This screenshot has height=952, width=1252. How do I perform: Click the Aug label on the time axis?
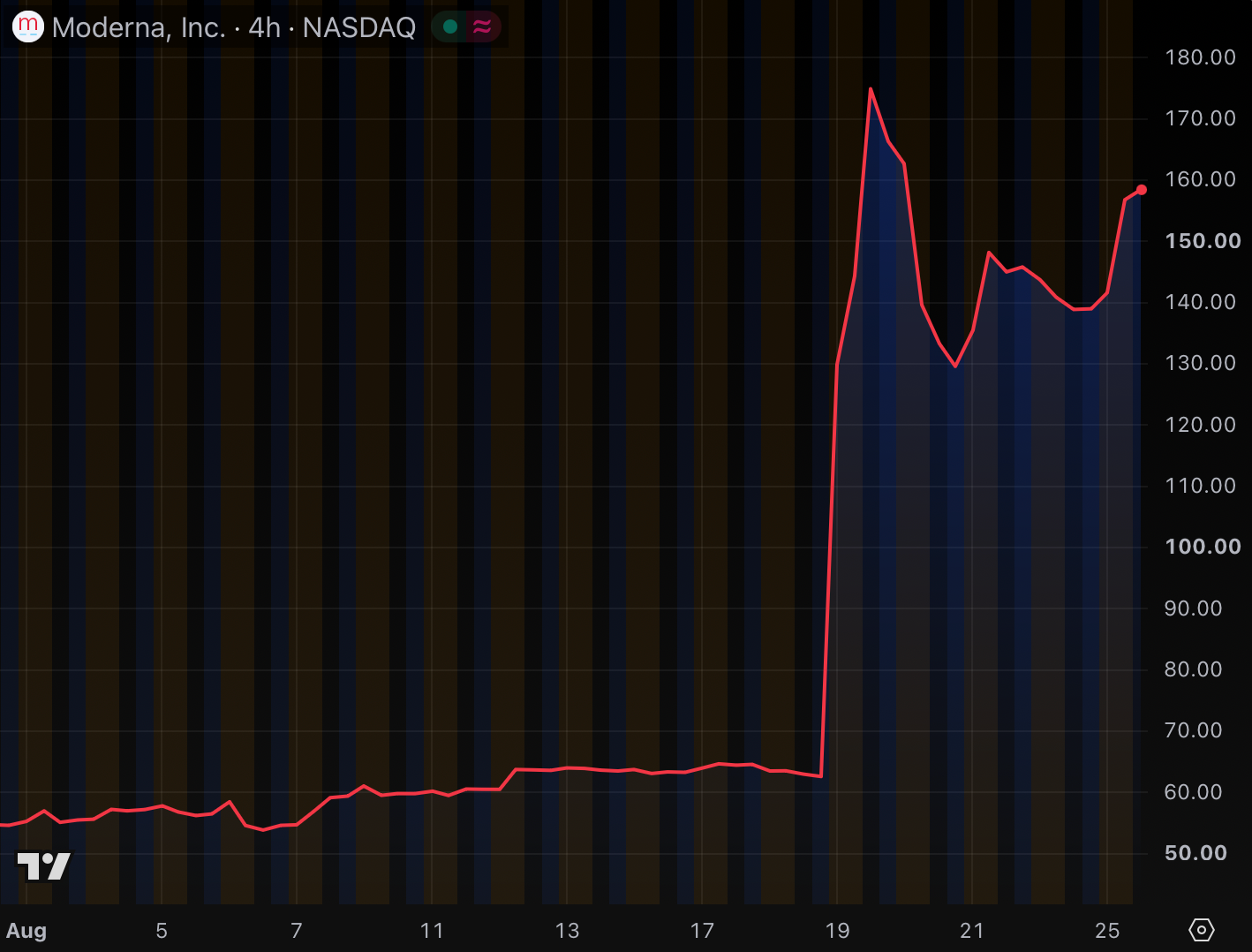[26, 931]
